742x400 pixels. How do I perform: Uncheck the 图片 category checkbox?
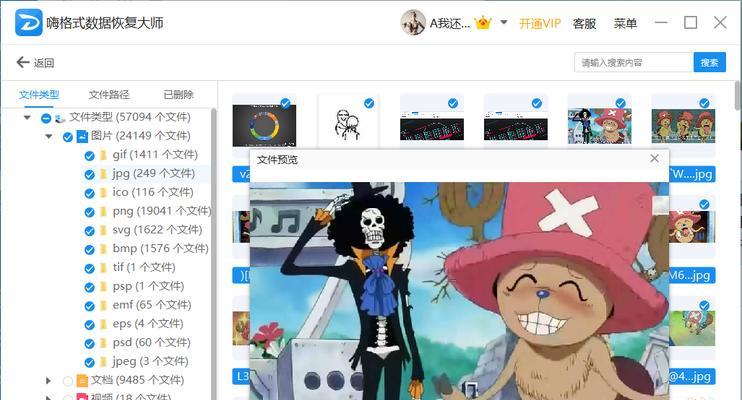tap(68, 137)
